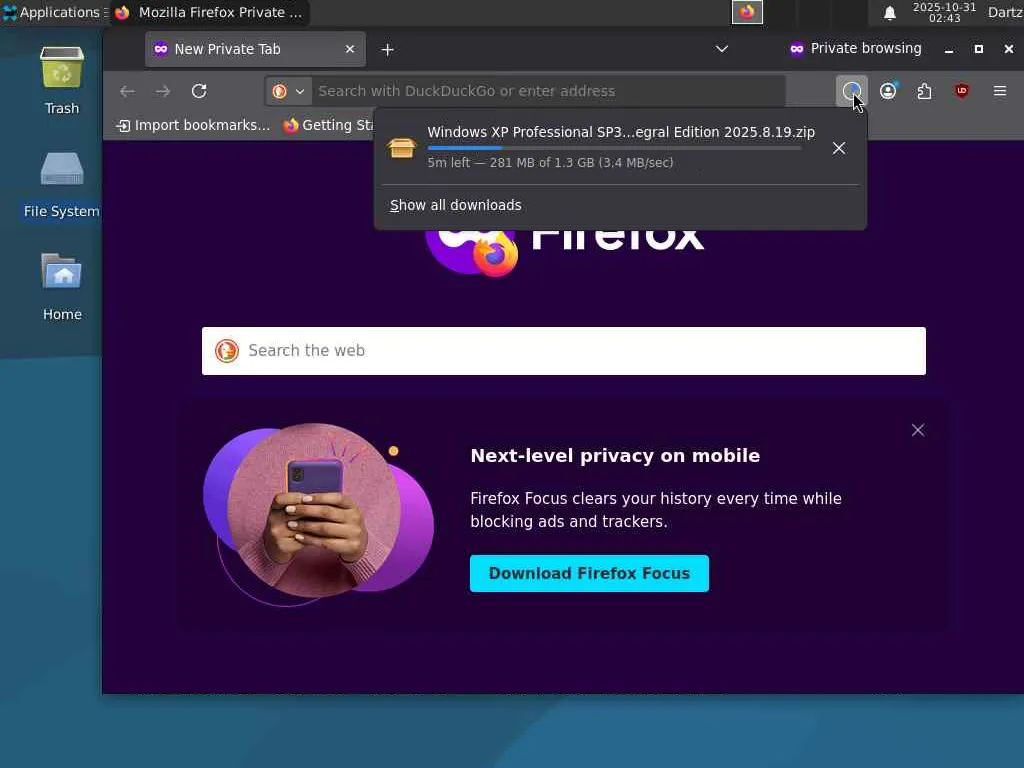Open the DuckDuckGo search engine selector

[289, 91]
